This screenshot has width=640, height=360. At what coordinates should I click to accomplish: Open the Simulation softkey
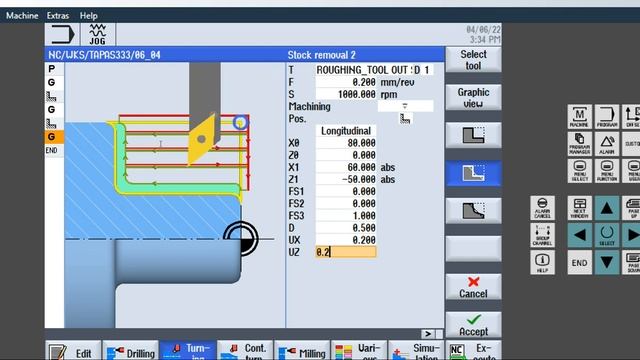[x=416, y=351]
